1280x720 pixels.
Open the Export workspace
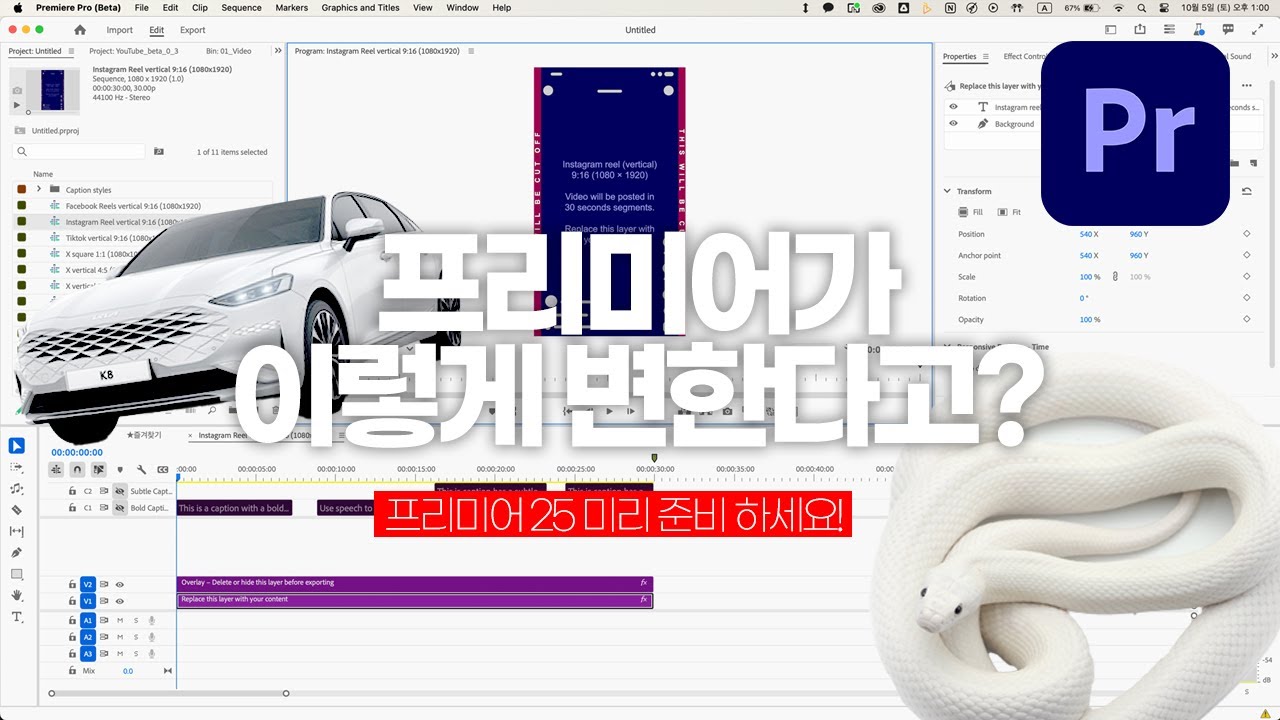[x=193, y=30]
